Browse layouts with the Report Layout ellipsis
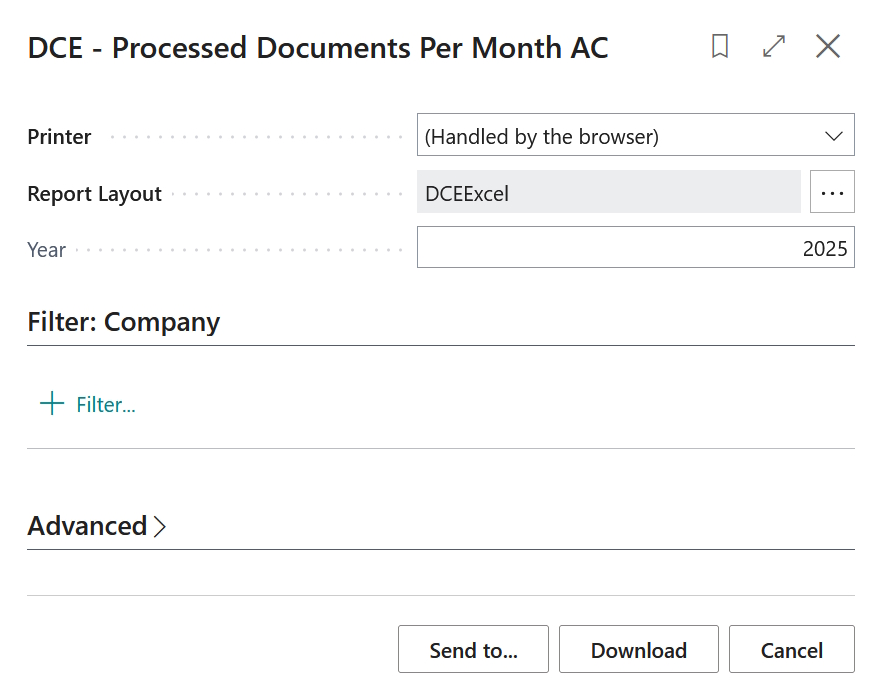Image resolution: width=884 pixels, height=697 pixels. coord(832,192)
